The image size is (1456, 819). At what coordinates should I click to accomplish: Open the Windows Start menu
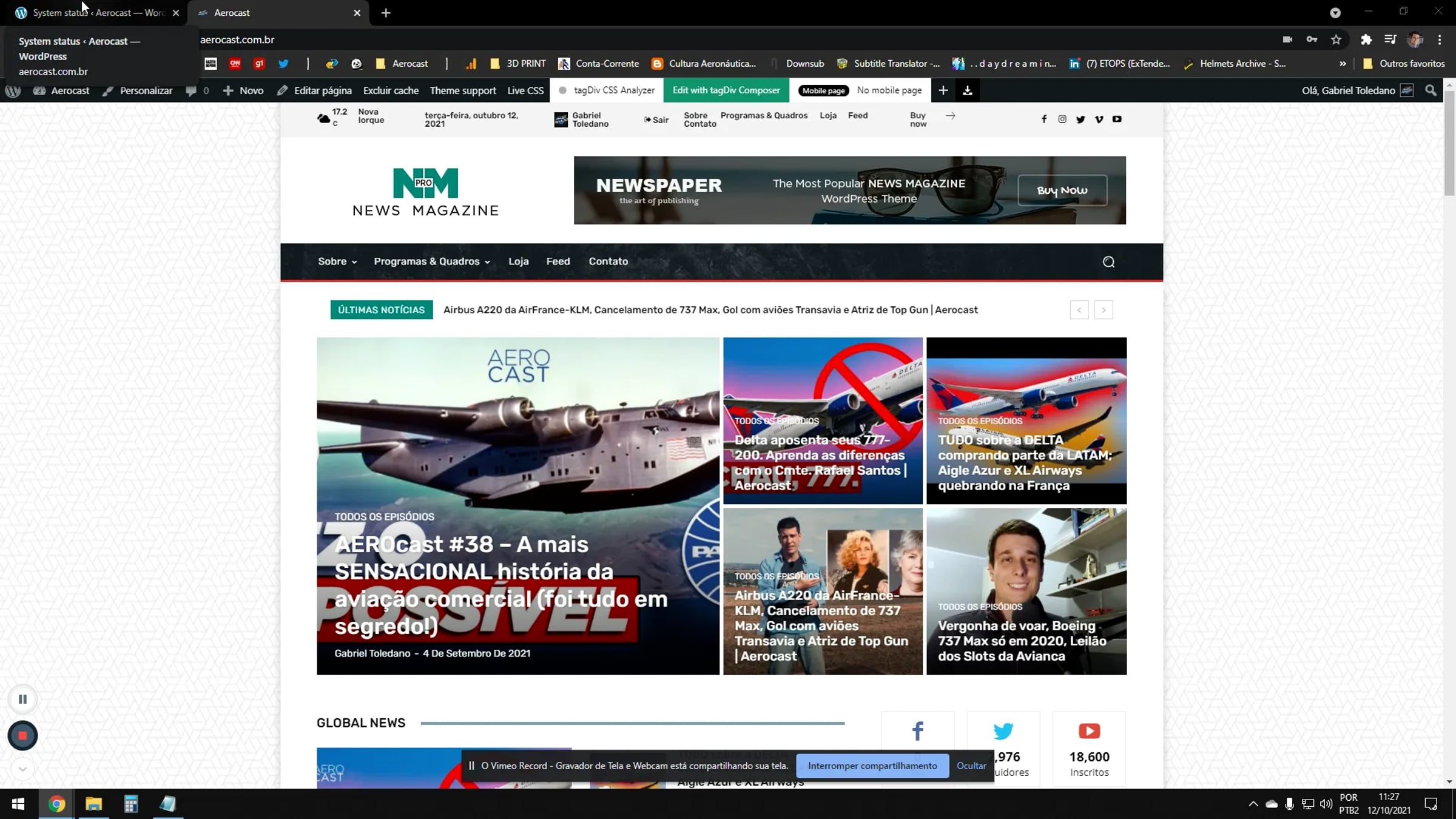point(18,804)
